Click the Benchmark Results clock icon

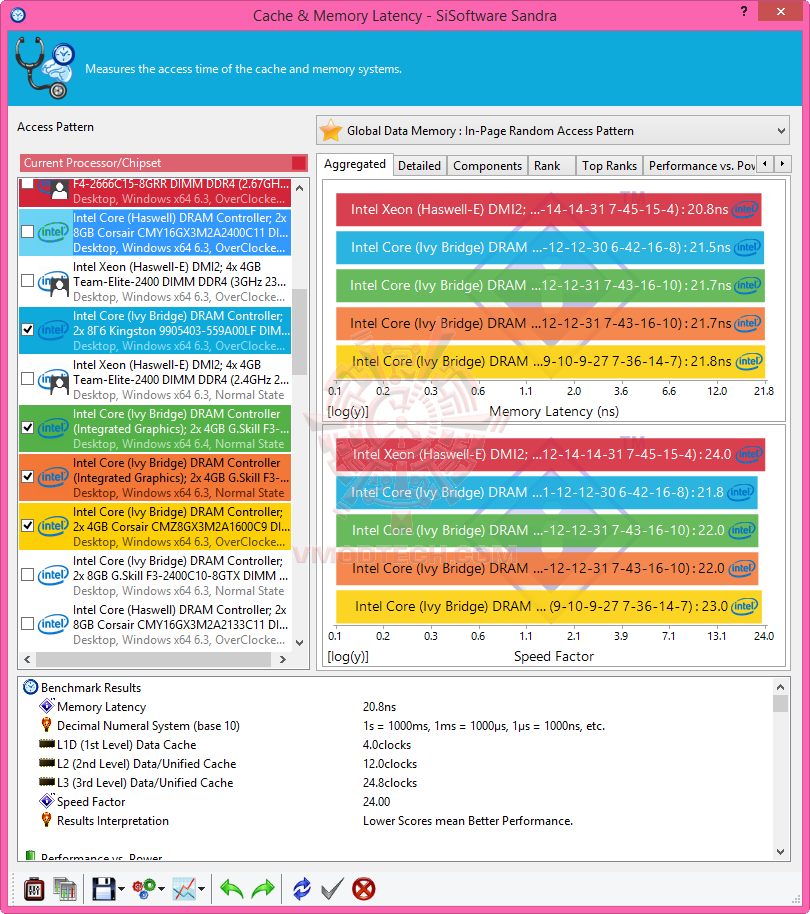pos(30,687)
